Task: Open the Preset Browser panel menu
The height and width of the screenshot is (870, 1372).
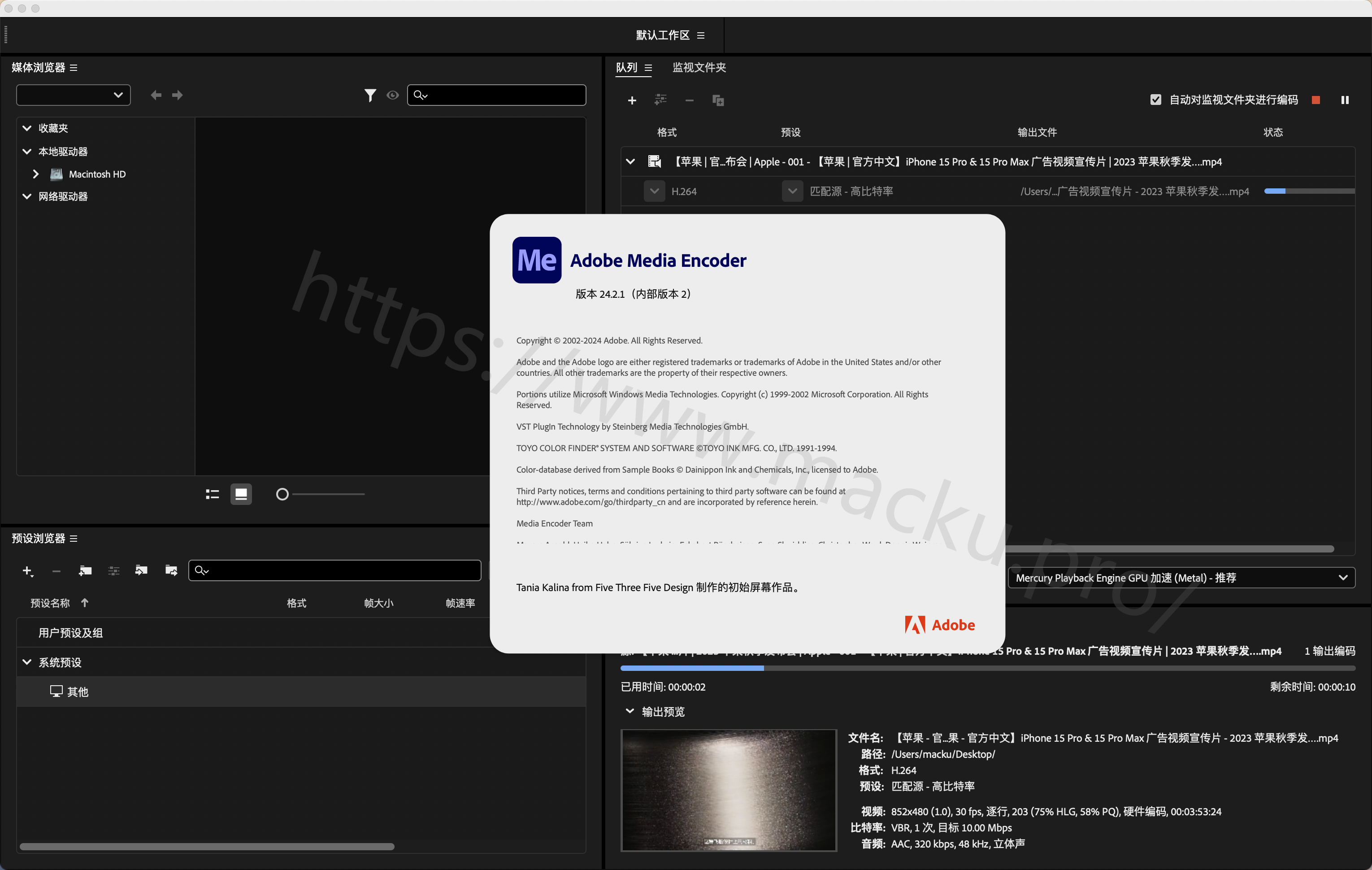Action: click(74, 539)
